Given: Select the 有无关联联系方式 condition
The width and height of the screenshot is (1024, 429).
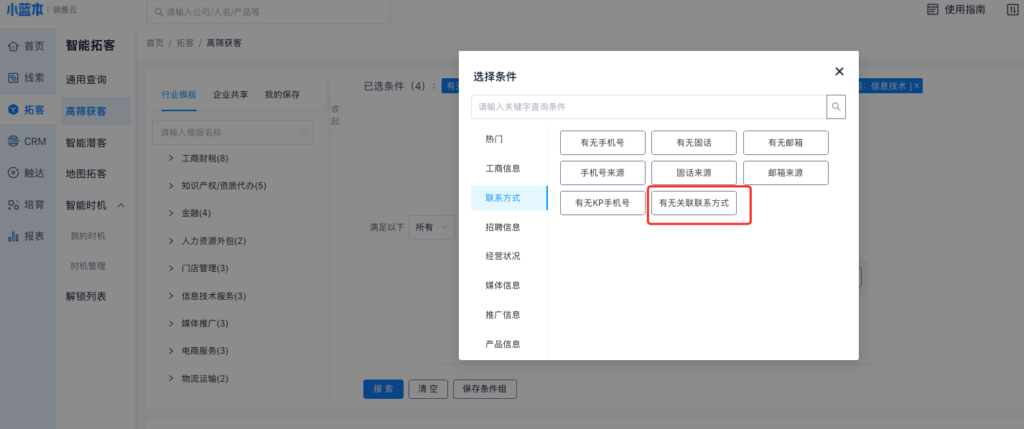Looking at the screenshot, I should pos(694,203).
